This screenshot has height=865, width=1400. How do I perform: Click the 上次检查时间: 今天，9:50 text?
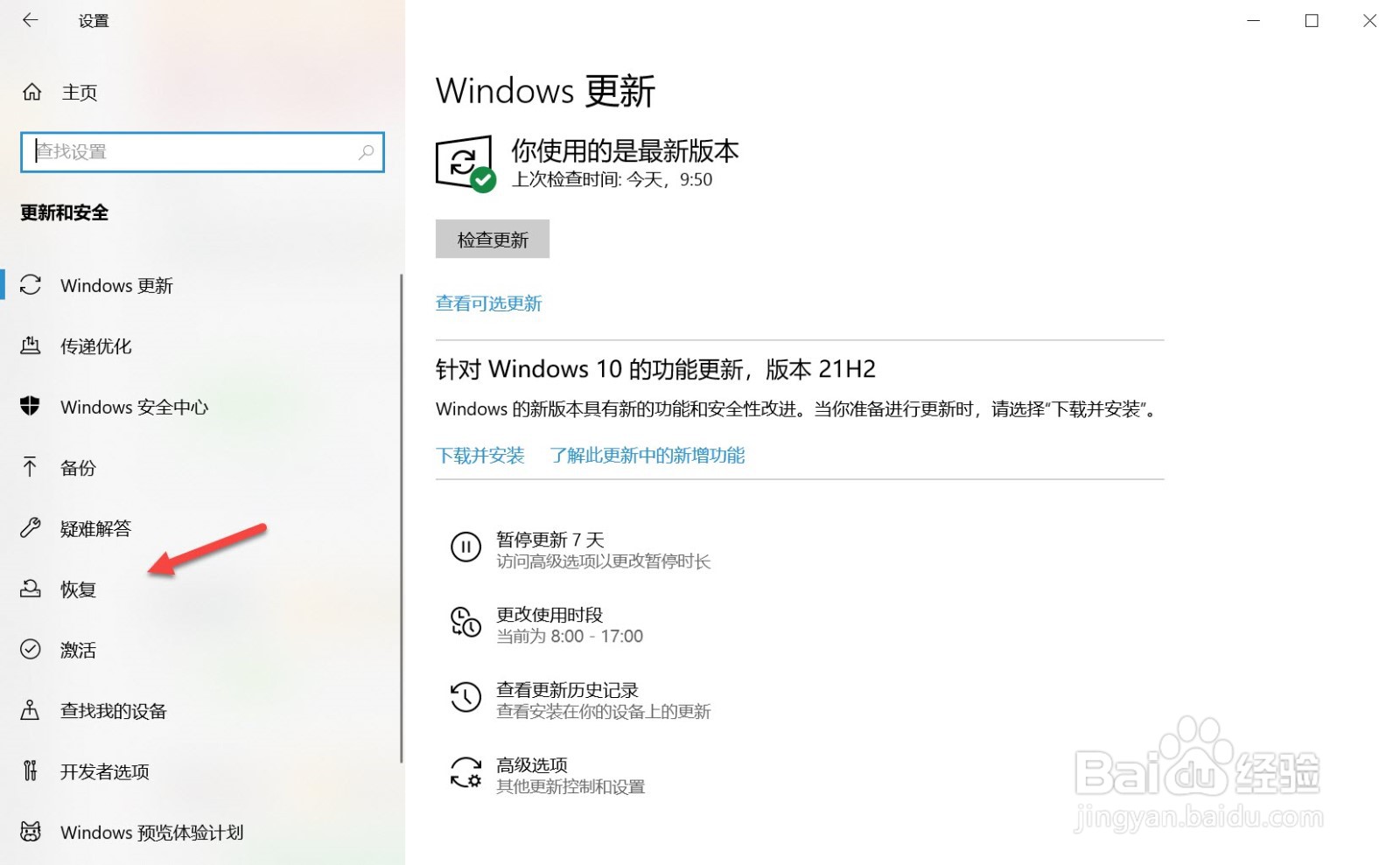pos(612,179)
